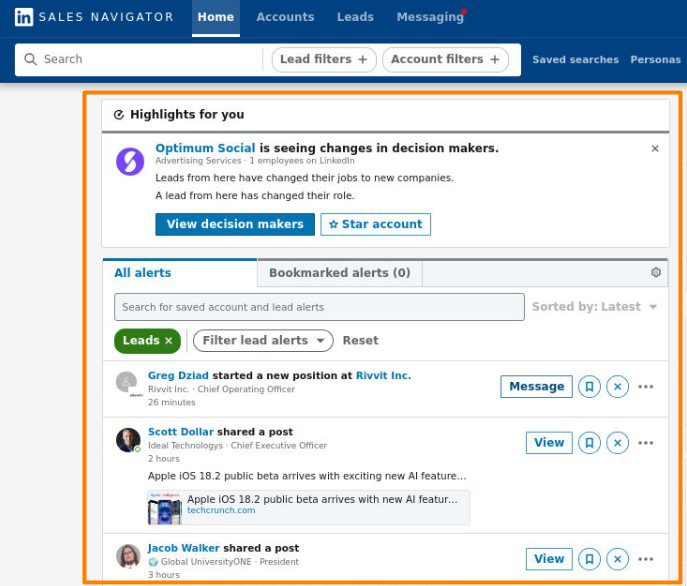Image resolution: width=687 pixels, height=586 pixels.
Task: Dismiss the Scott Dollar alert
Action: coord(617,443)
